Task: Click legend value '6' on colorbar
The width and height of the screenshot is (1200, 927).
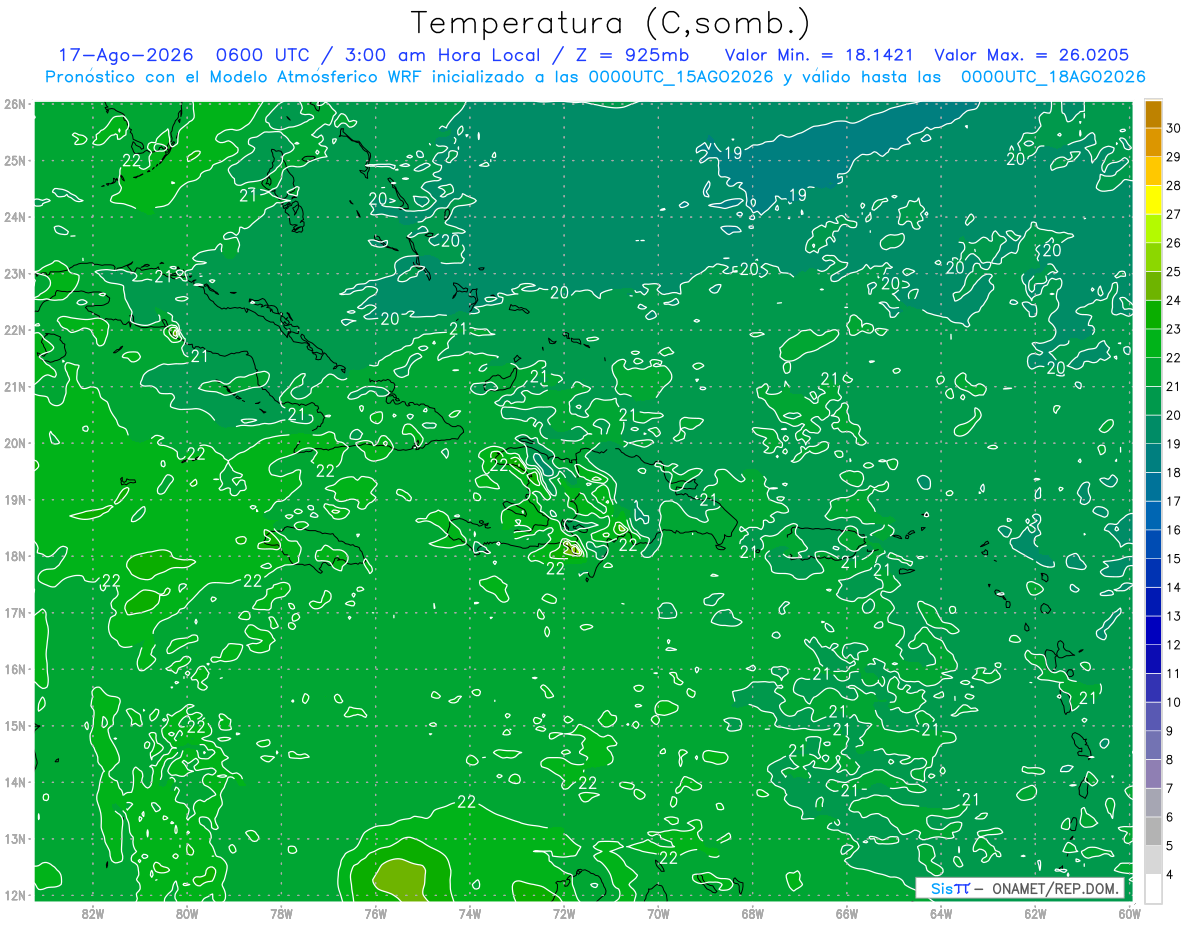Action: coord(1170,817)
